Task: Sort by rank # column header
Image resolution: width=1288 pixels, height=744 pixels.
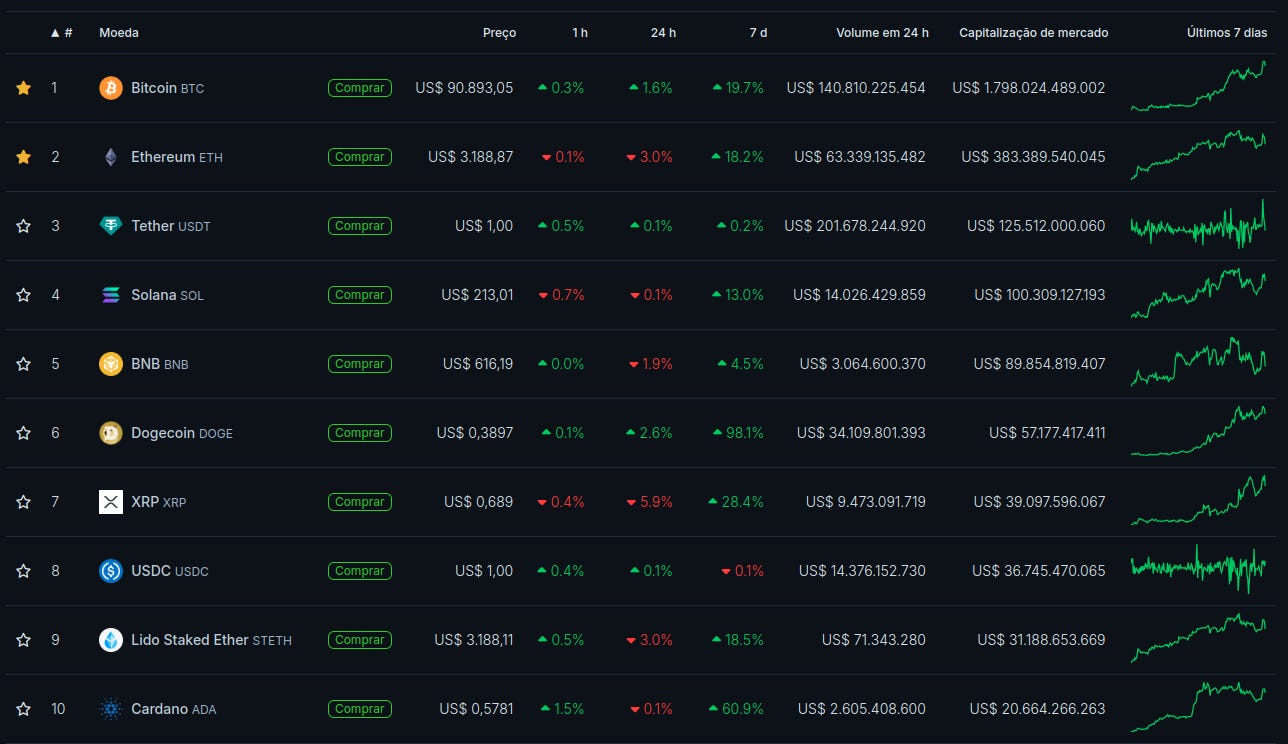Action: pos(62,33)
